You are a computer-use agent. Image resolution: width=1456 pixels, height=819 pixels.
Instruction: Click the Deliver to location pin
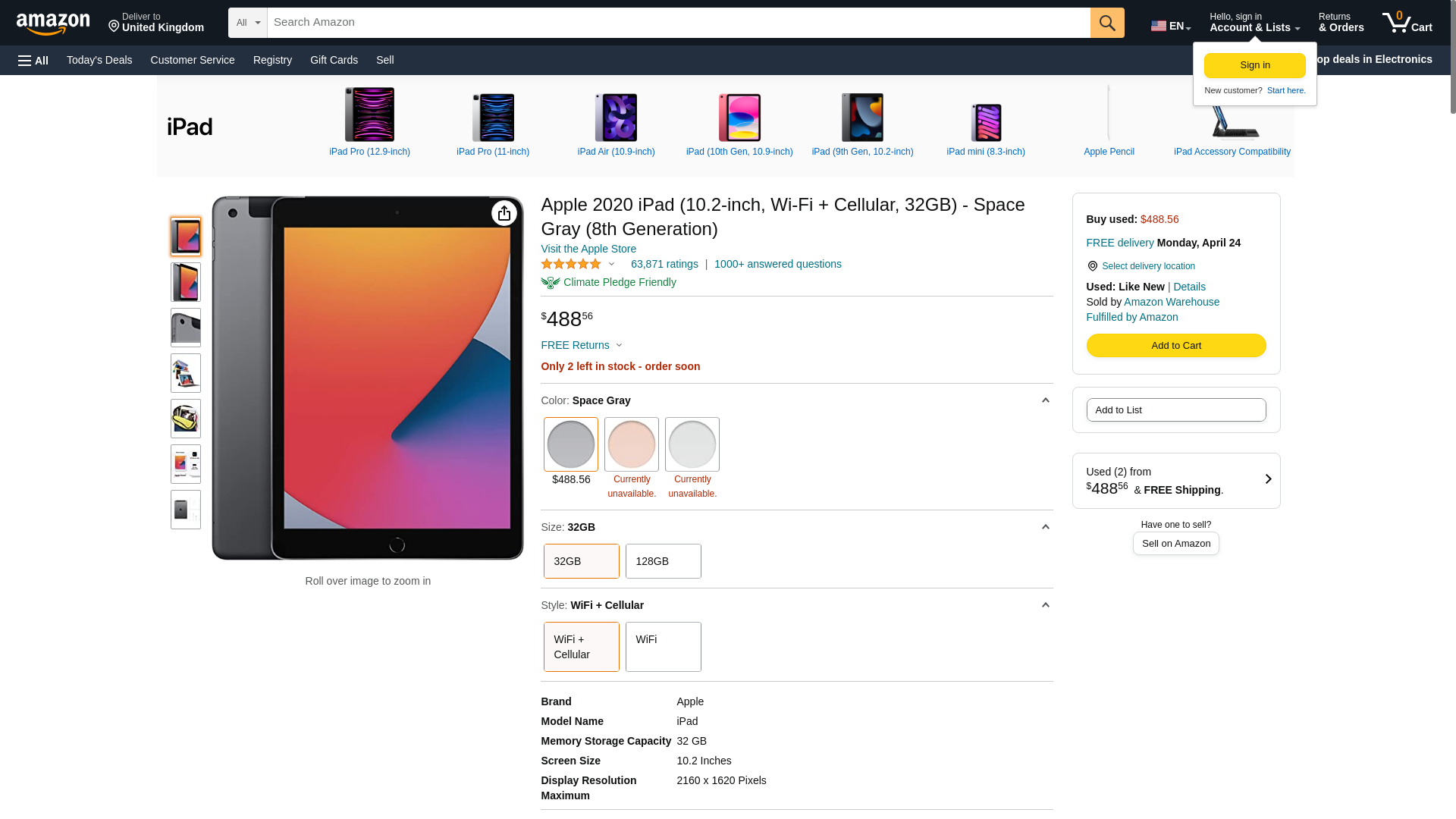click(114, 27)
